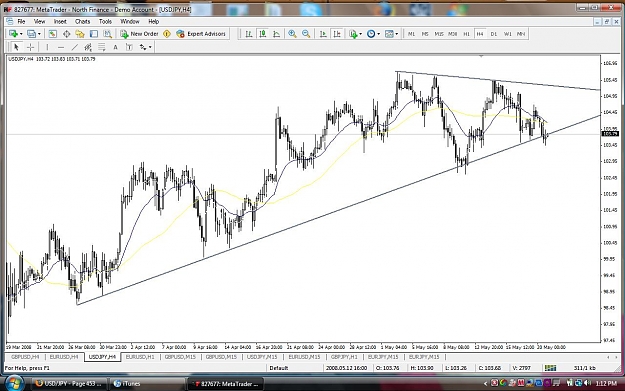Select the text label 'T' tool
Viewport: 625px width, 391px height.
pyautogui.click(x=129, y=47)
